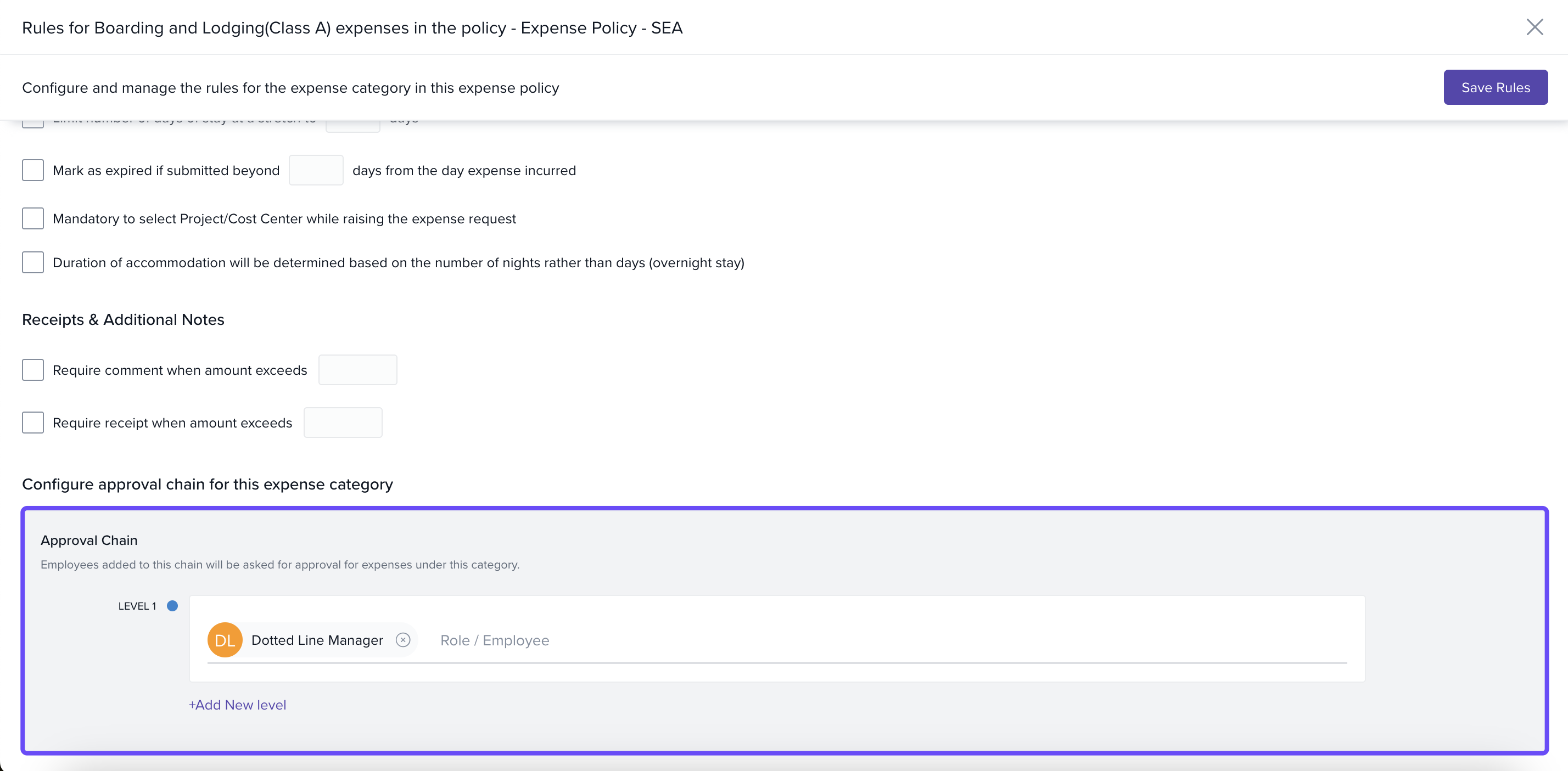The width and height of the screenshot is (1568, 771).
Task: Click the Save Rules button
Action: [1495, 88]
